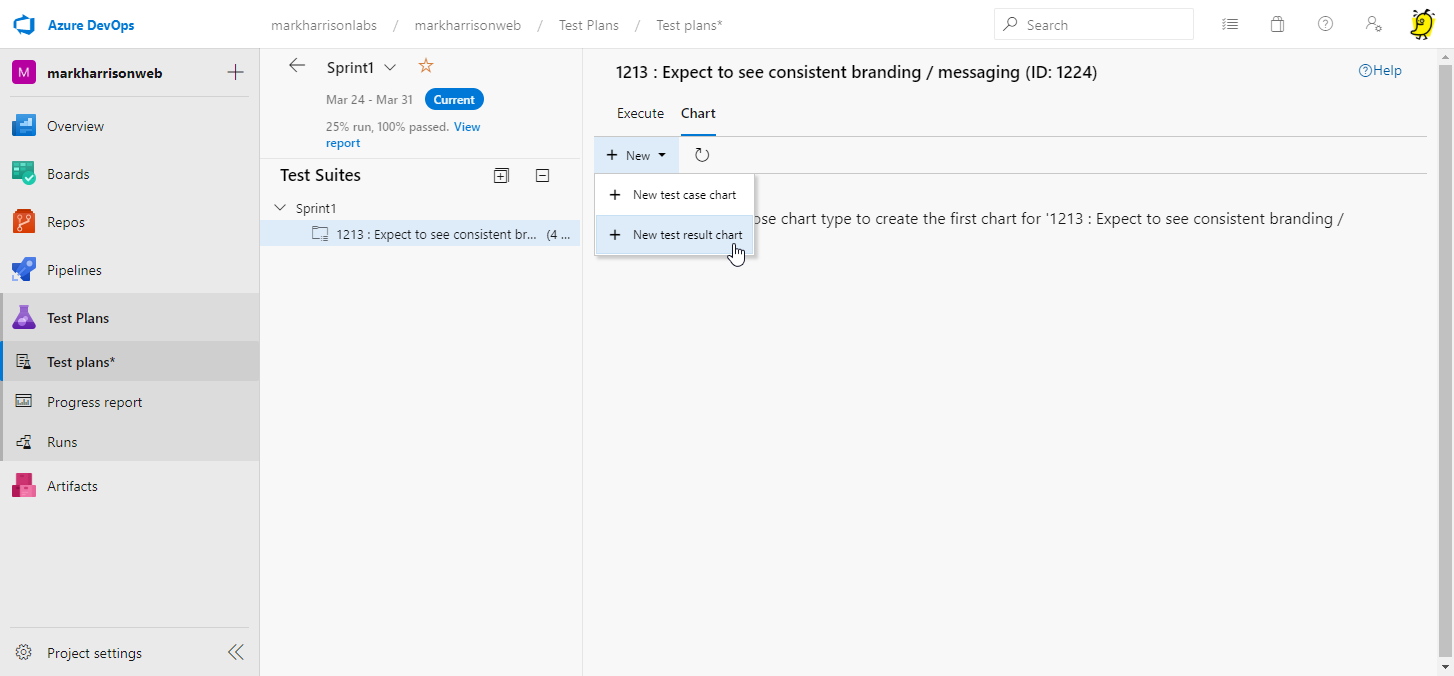This screenshot has width=1454, height=676.
Task: Switch to the Execute tab
Action: pyautogui.click(x=640, y=113)
